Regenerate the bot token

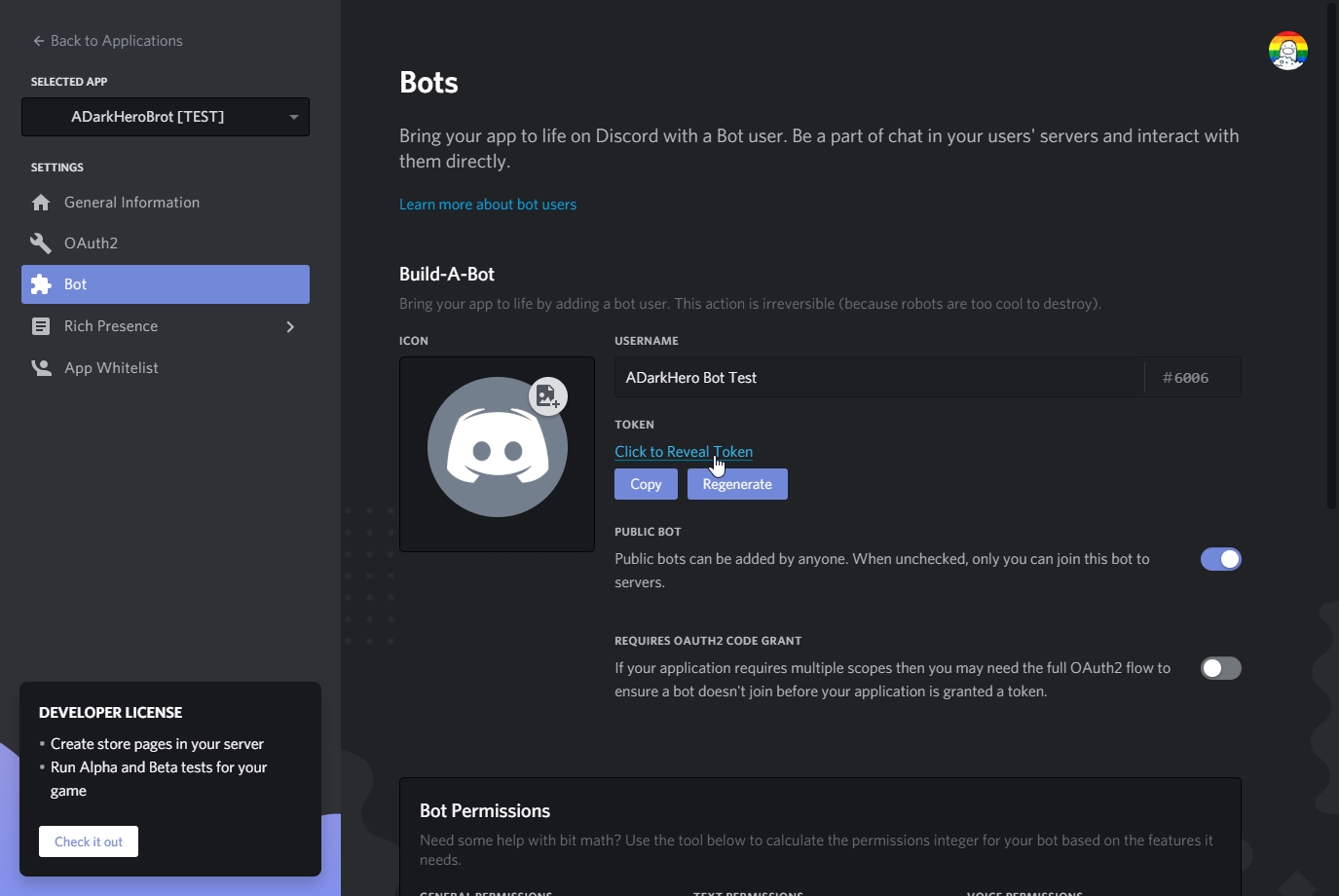737,484
